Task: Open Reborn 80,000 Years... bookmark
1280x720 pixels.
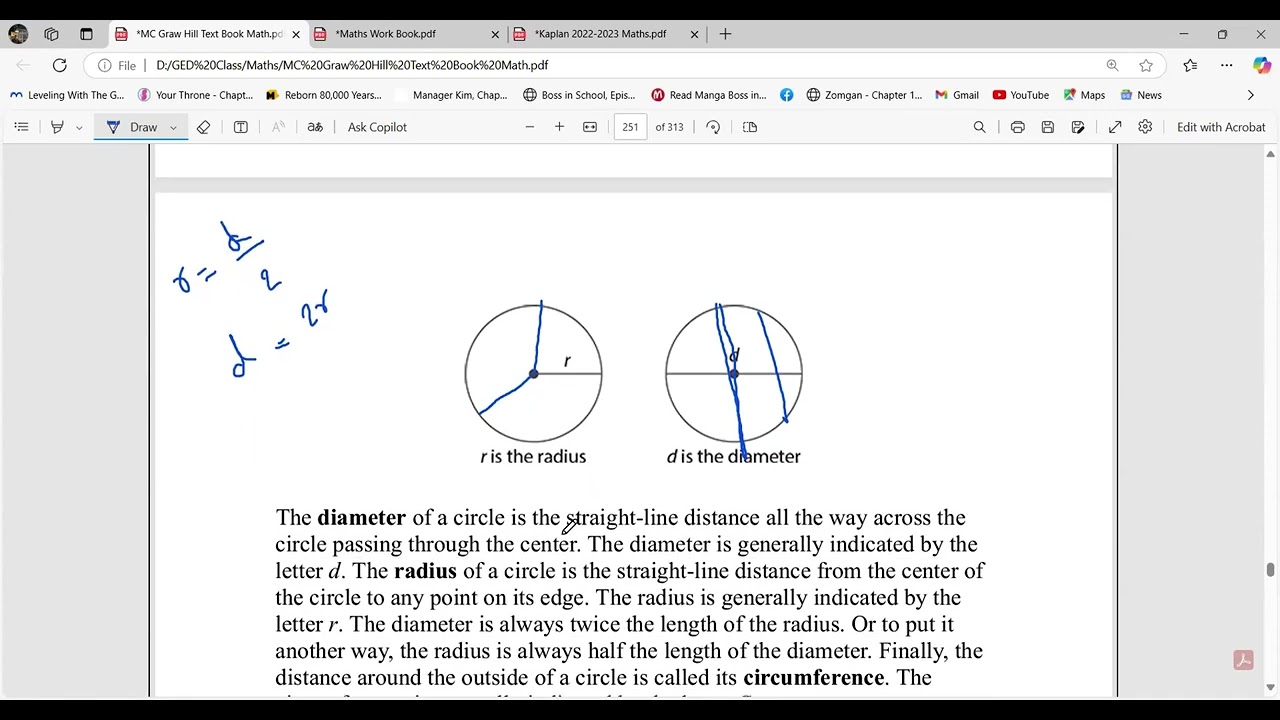Action: coord(324,95)
